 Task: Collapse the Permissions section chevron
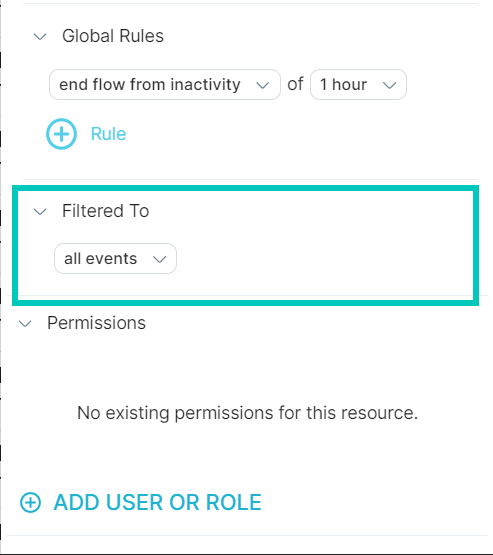click(x=25, y=324)
